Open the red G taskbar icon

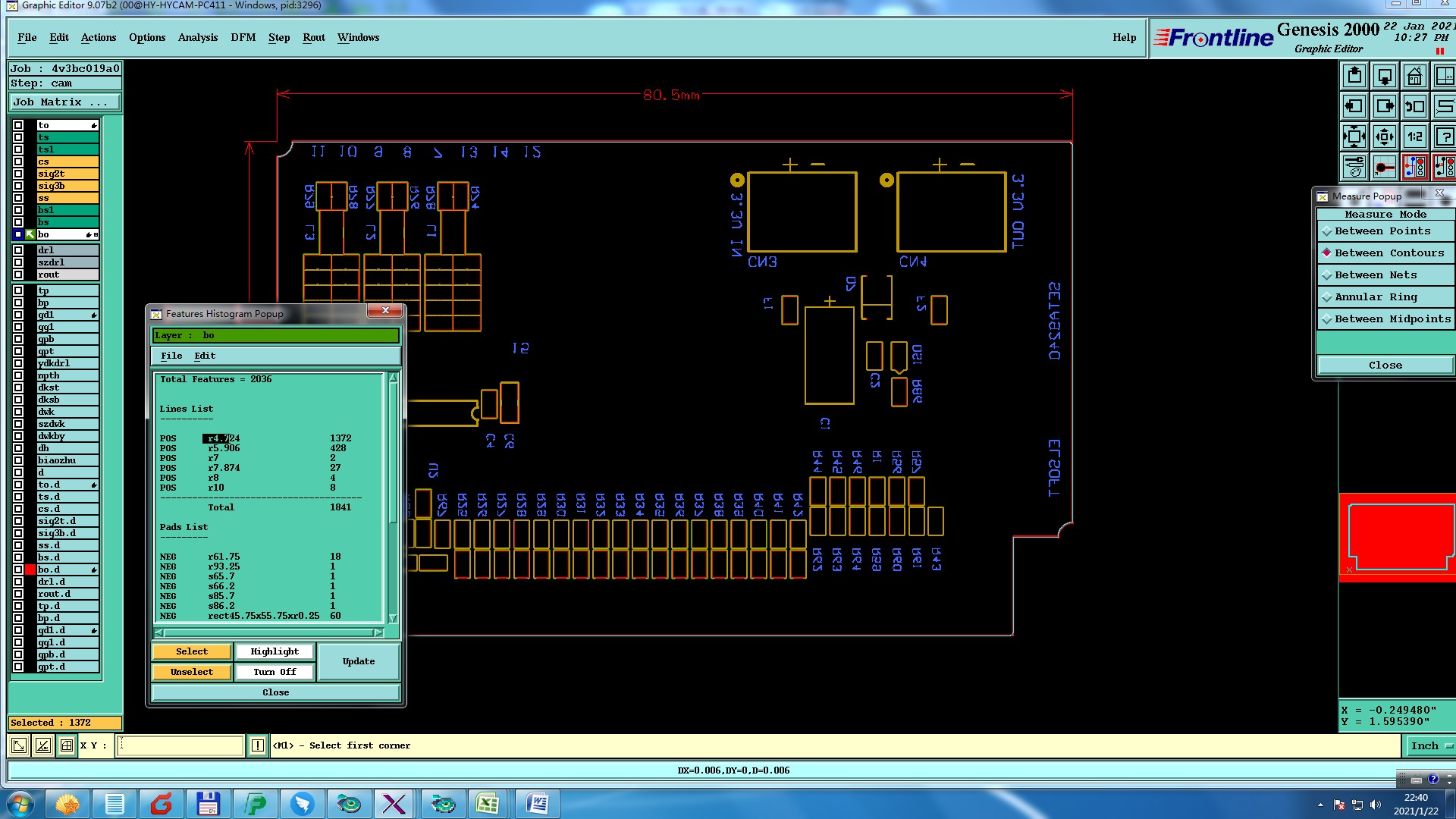pyautogui.click(x=161, y=804)
